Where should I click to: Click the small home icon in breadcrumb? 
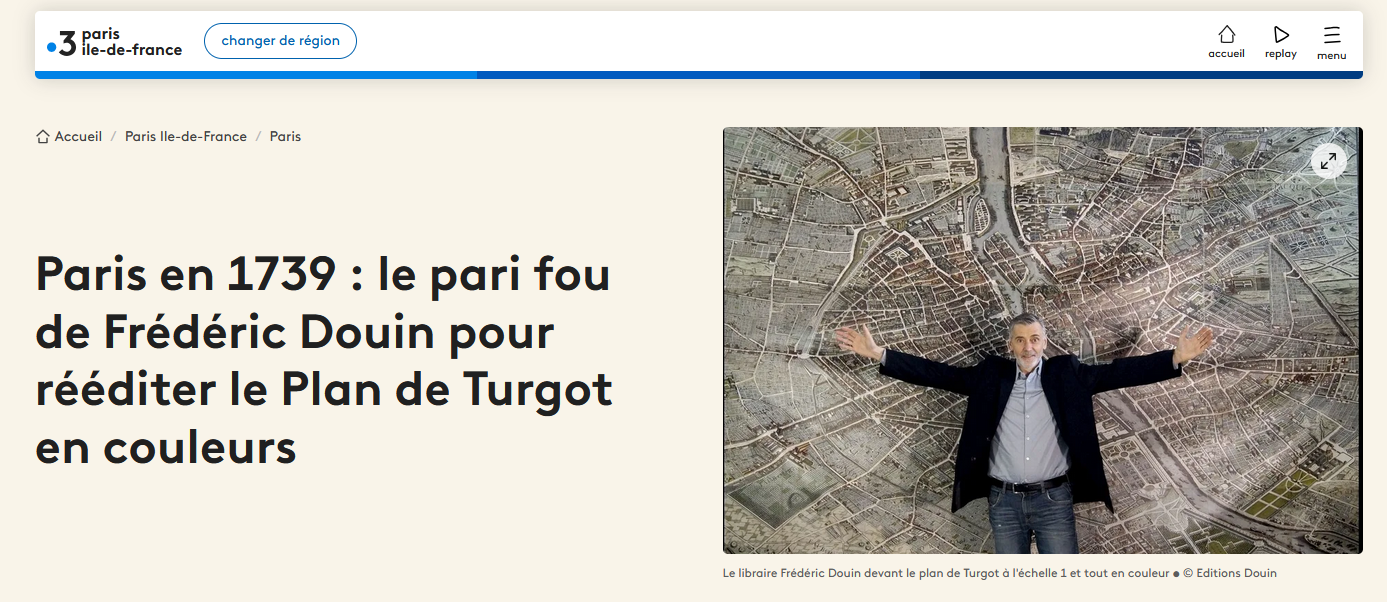coord(42,137)
